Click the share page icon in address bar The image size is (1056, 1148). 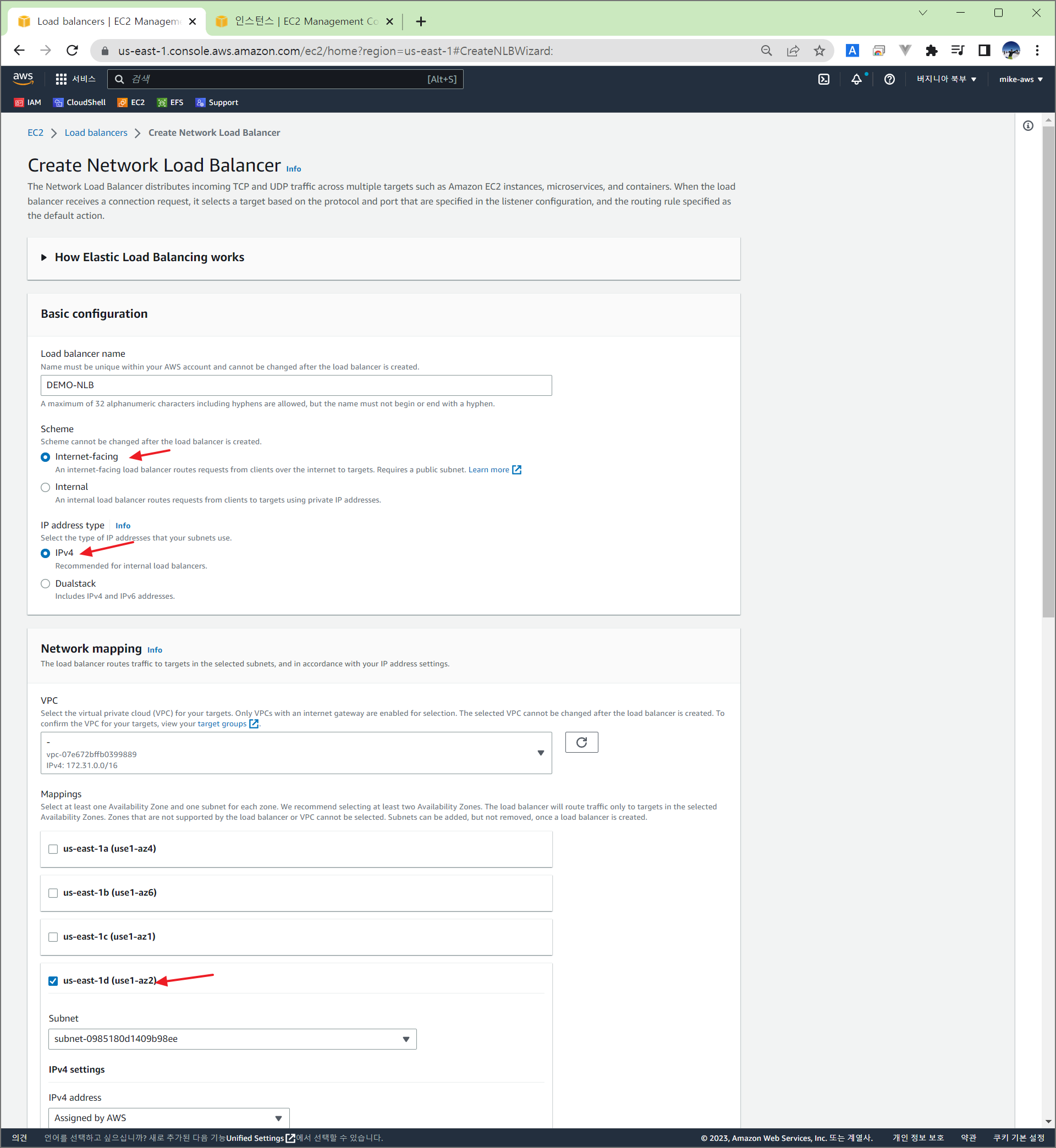(x=793, y=51)
